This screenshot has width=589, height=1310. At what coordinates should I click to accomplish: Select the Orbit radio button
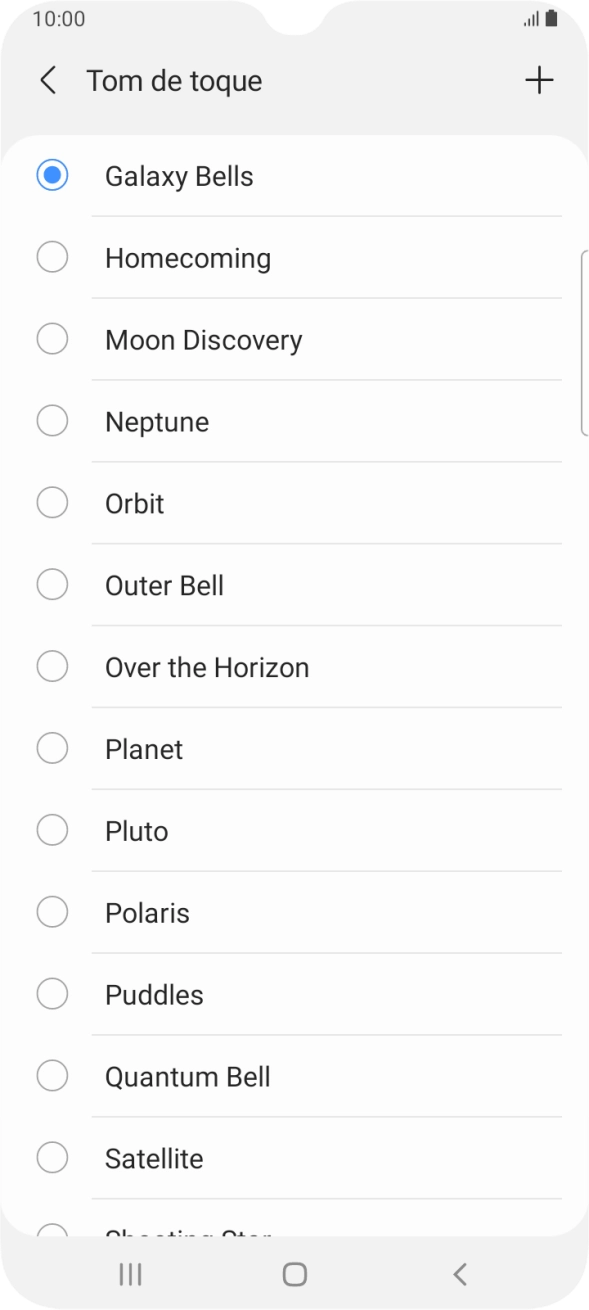click(x=53, y=503)
